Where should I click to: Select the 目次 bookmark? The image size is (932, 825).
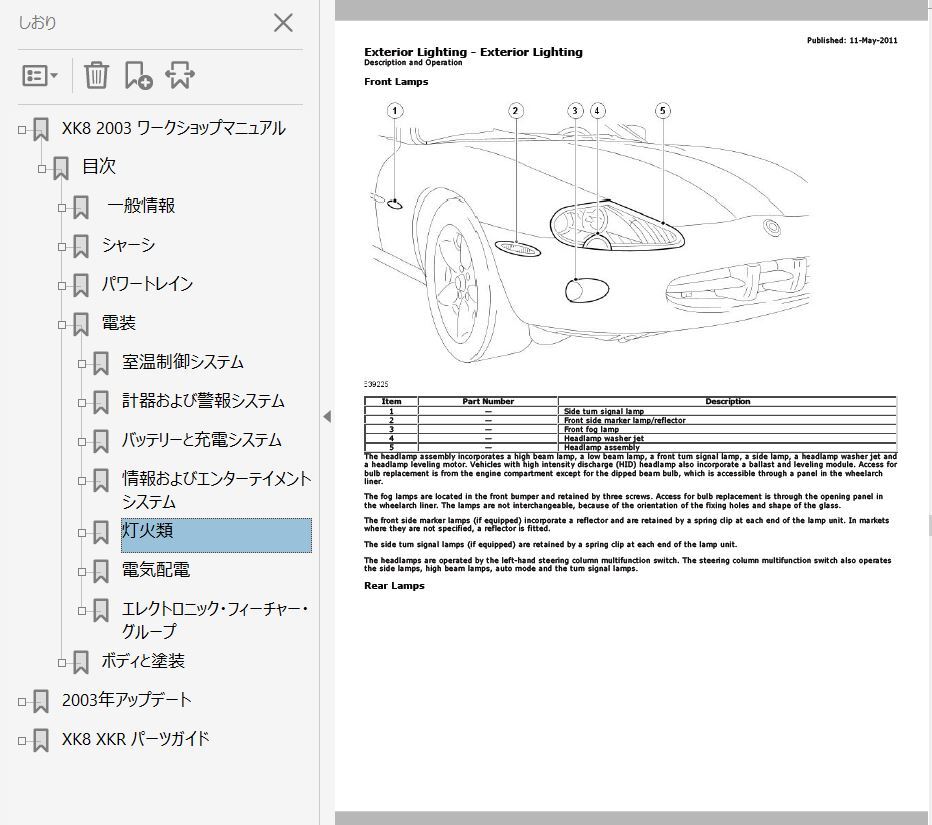click(99, 166)
